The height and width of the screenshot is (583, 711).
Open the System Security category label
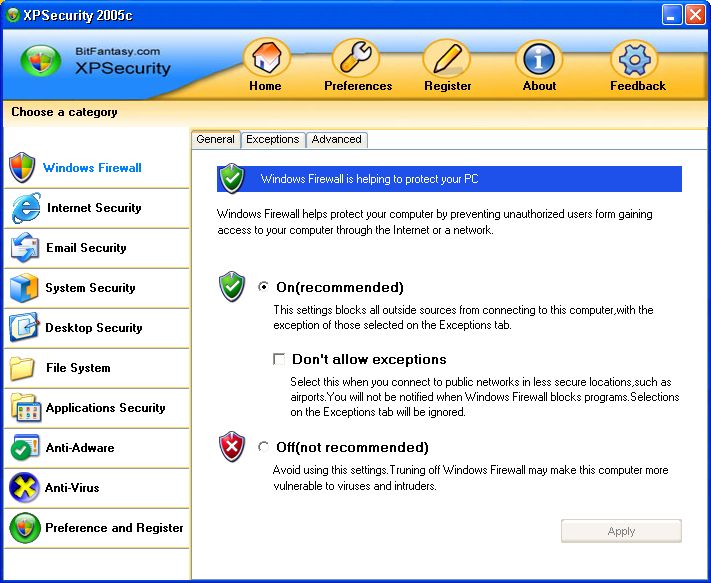pos(90,287)
